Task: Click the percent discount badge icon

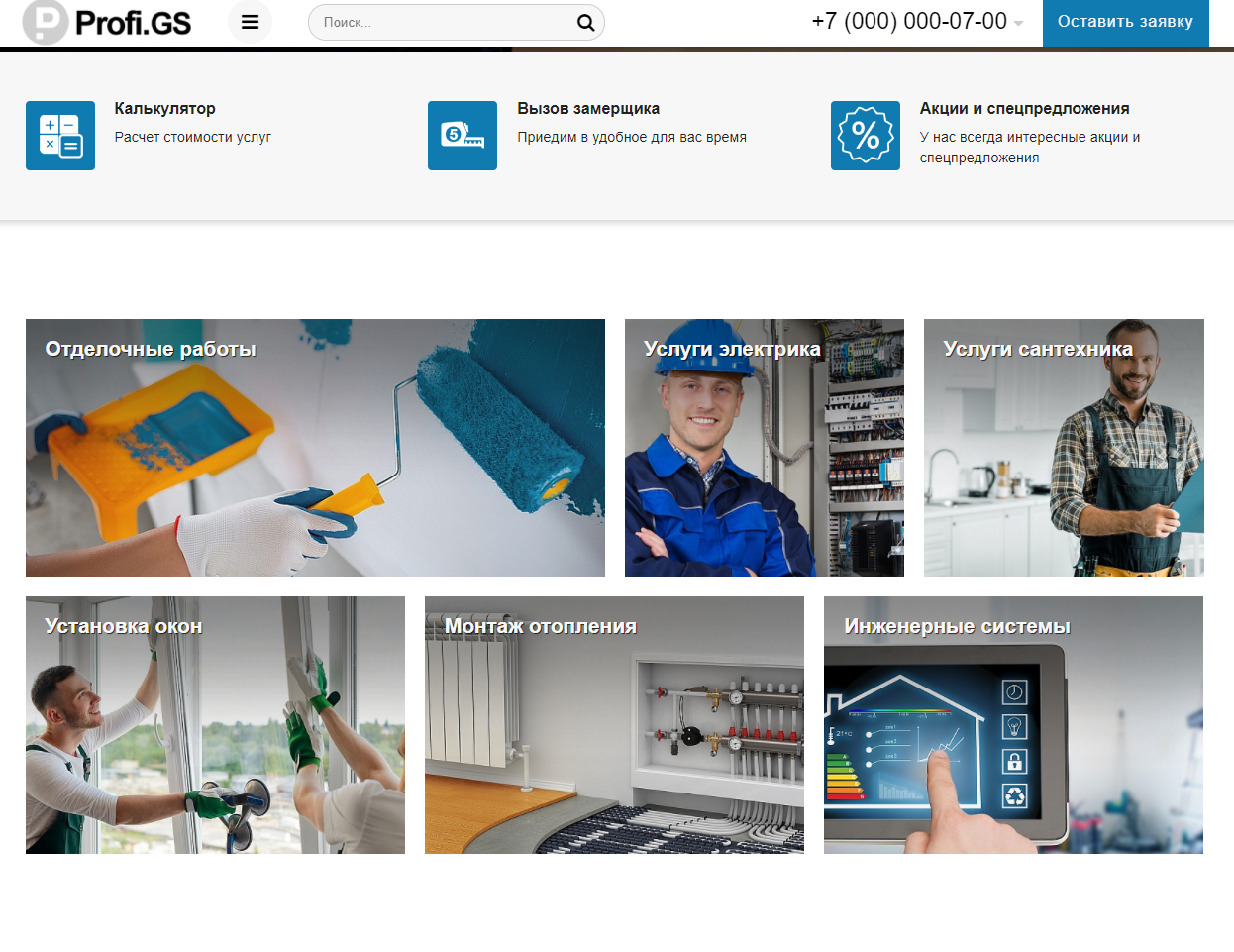Action: pyautogui.click(x=865, y=136)
